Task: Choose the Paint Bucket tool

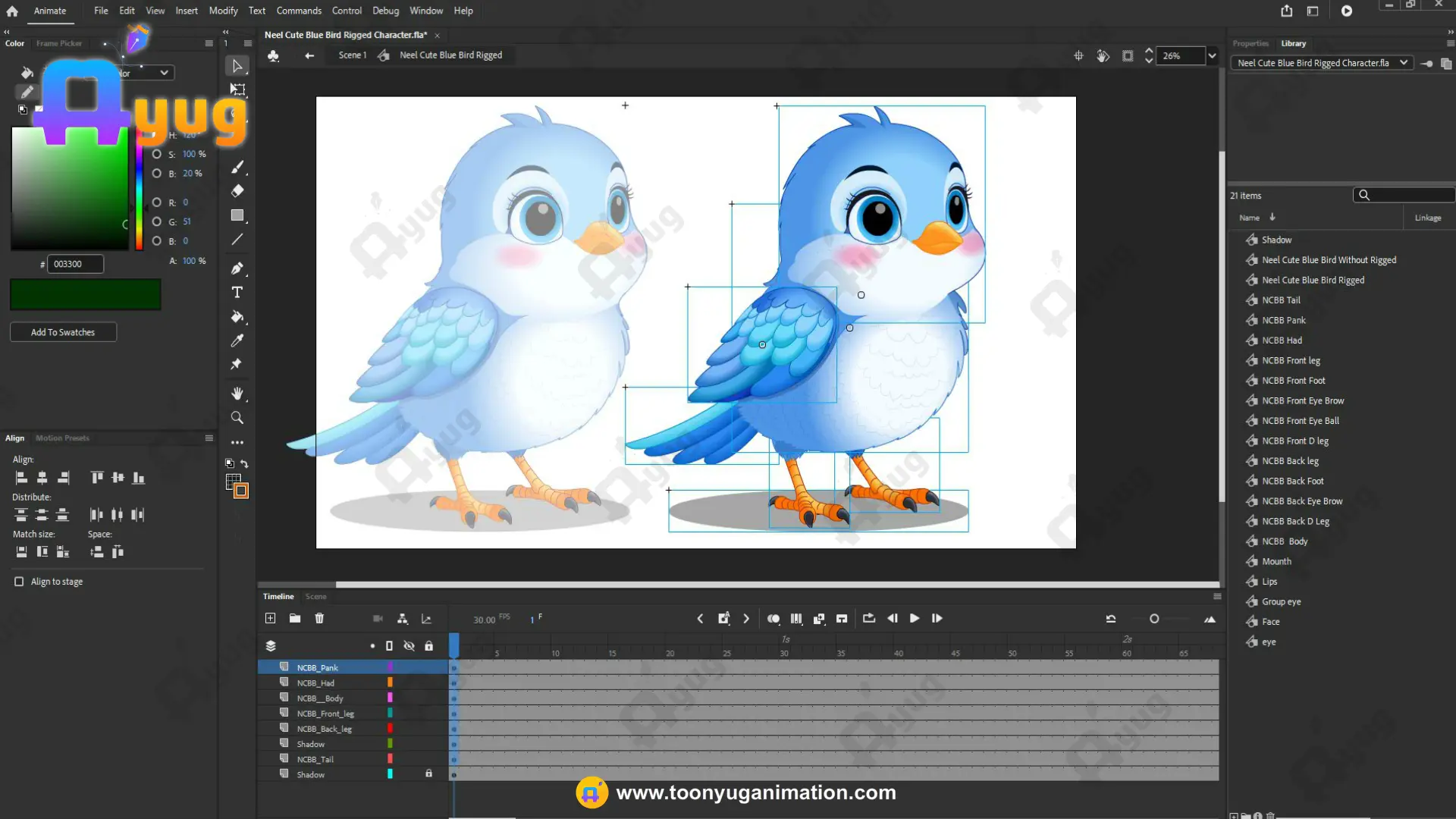Action: click(237, 317)
